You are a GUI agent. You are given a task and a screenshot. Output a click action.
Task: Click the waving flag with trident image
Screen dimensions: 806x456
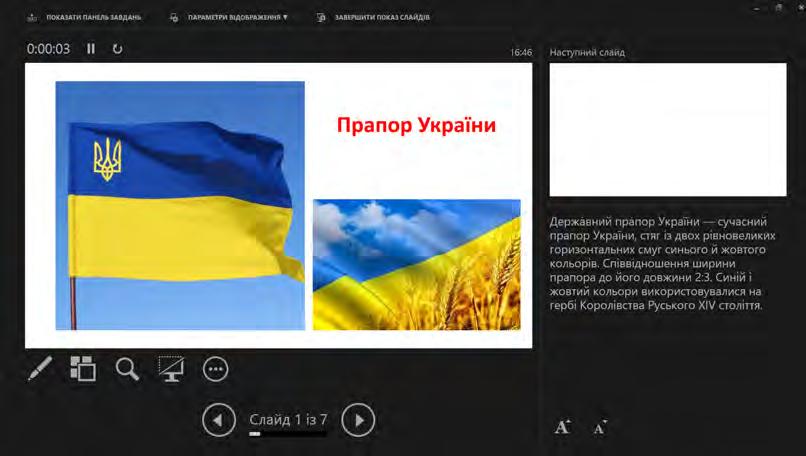[x=180, y=206]
